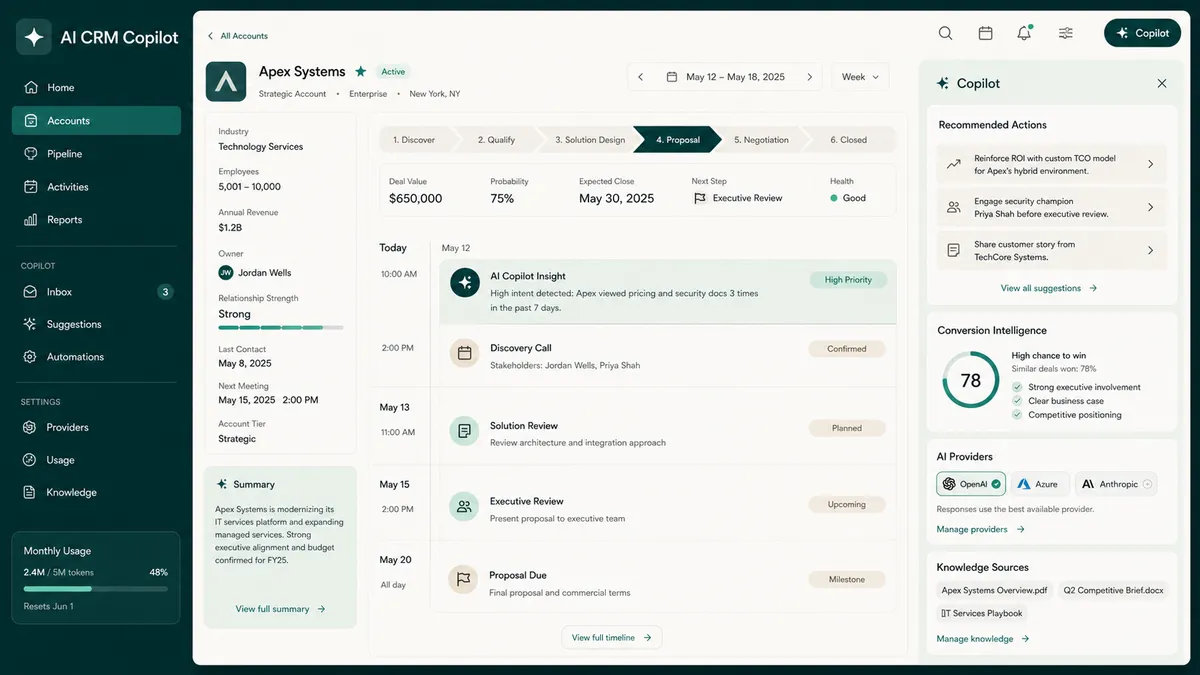Open Activities in sidebar

(x=96, y=186)
